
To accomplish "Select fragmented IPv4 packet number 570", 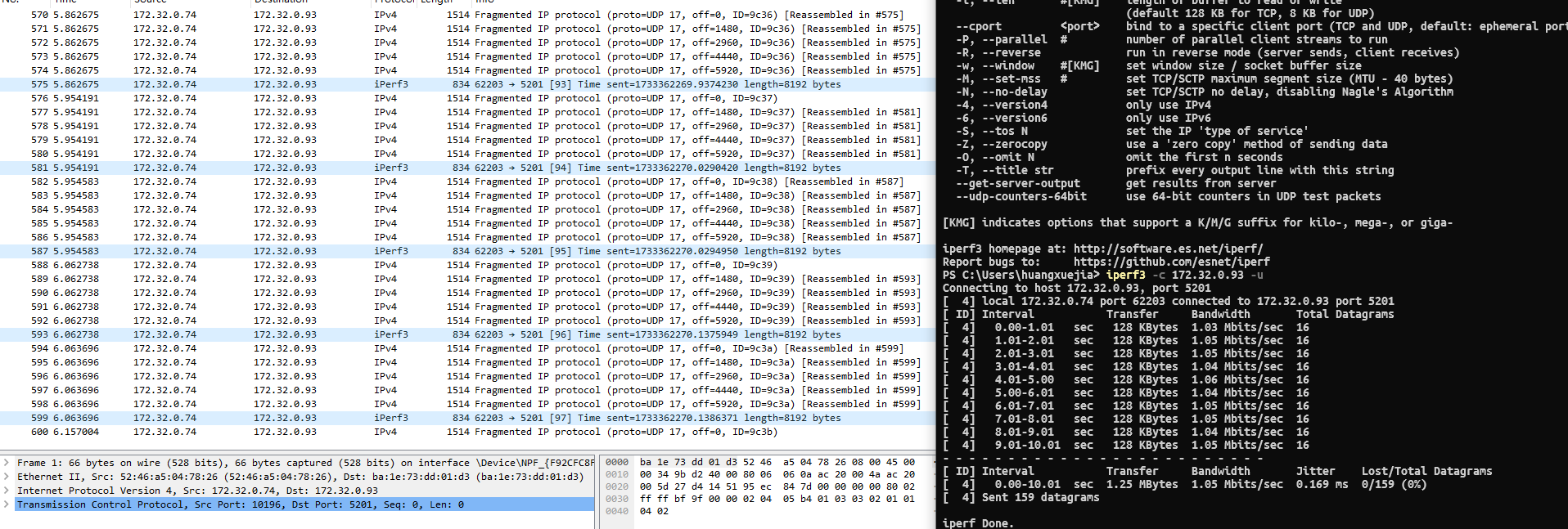I will point(467,15).
